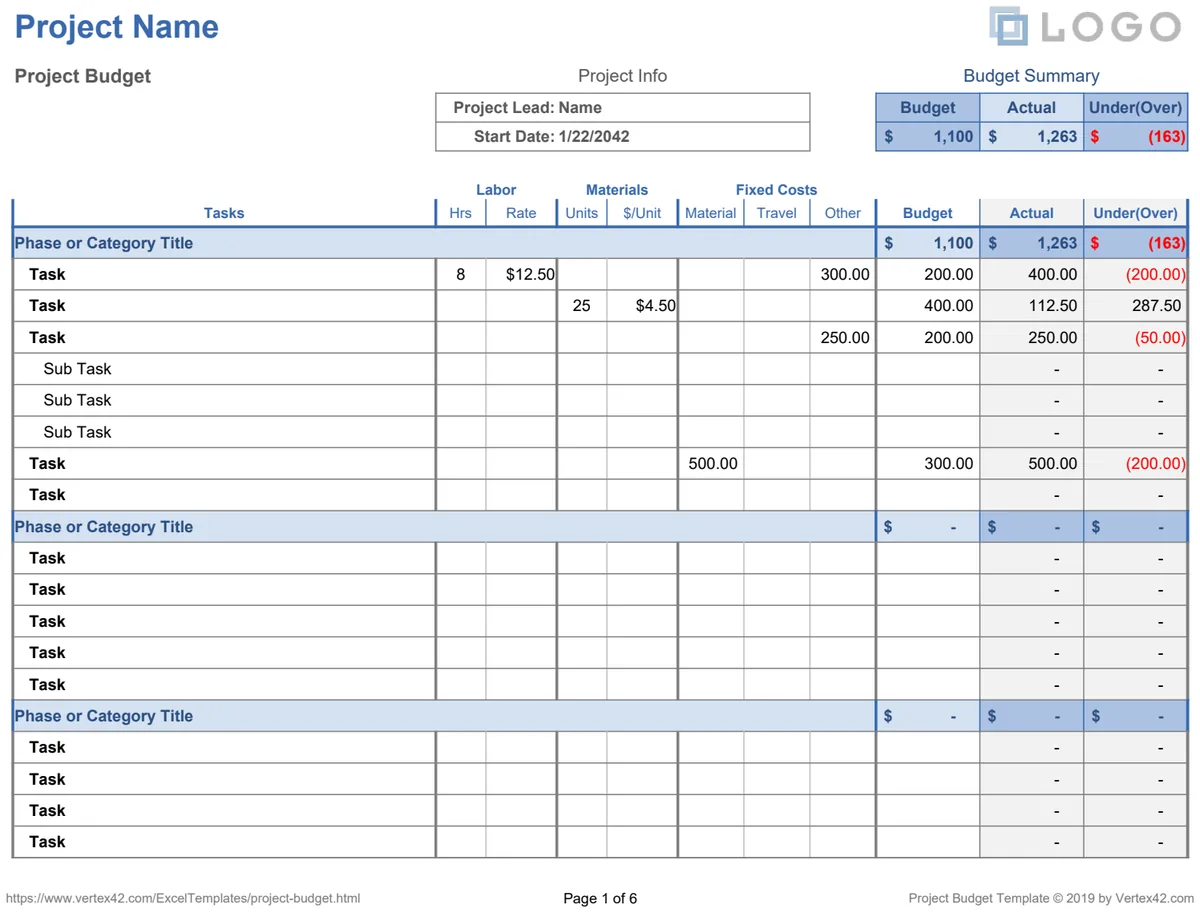Select the Vertex42.com copyright footer text
The image size is (1200, 913).
pos(1051,898)
